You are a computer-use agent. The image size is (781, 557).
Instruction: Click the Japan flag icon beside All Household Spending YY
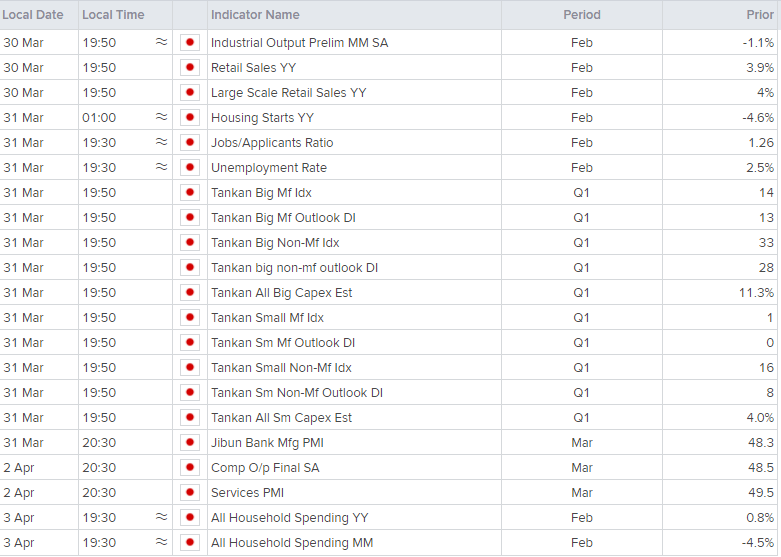(x=190, y=517)
